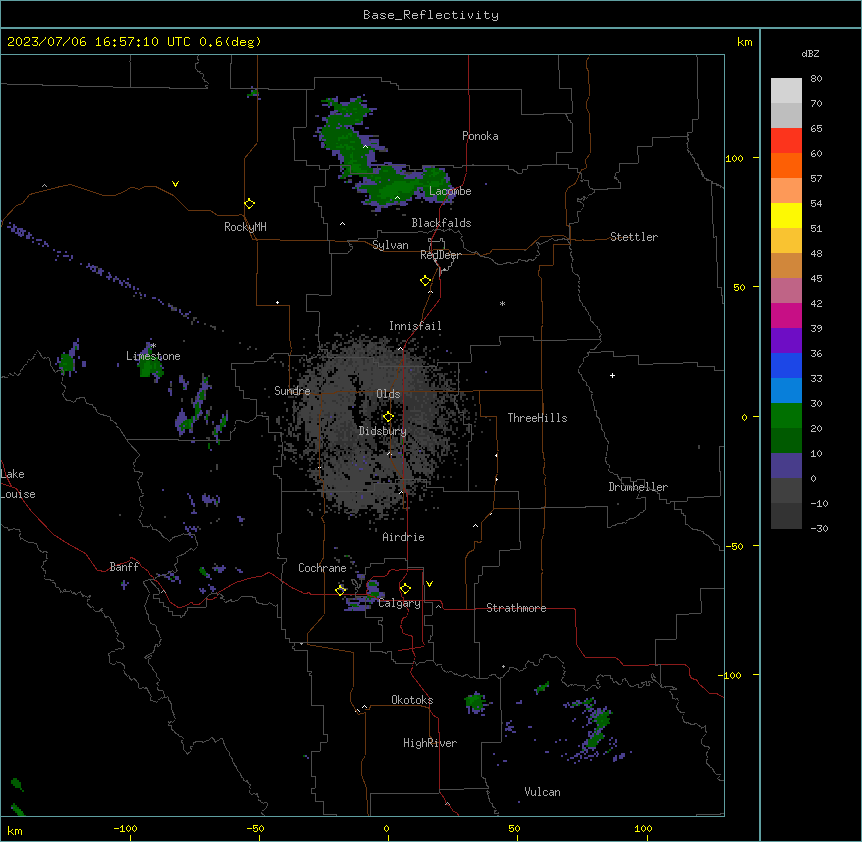
Task: Click the HighRiver label
Action: point(430,743)
